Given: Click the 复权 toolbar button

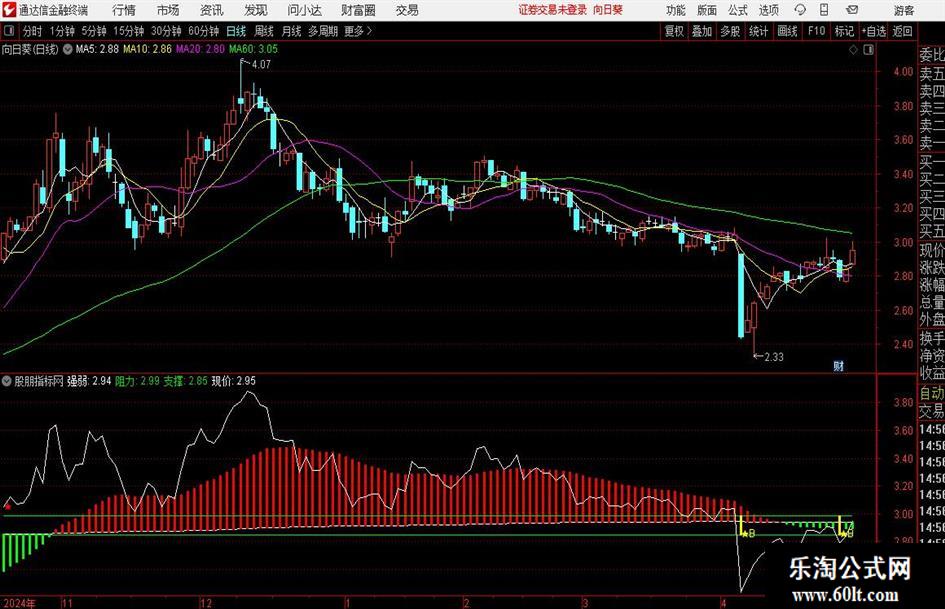Looking at the screenshot, I should (674, 31).
